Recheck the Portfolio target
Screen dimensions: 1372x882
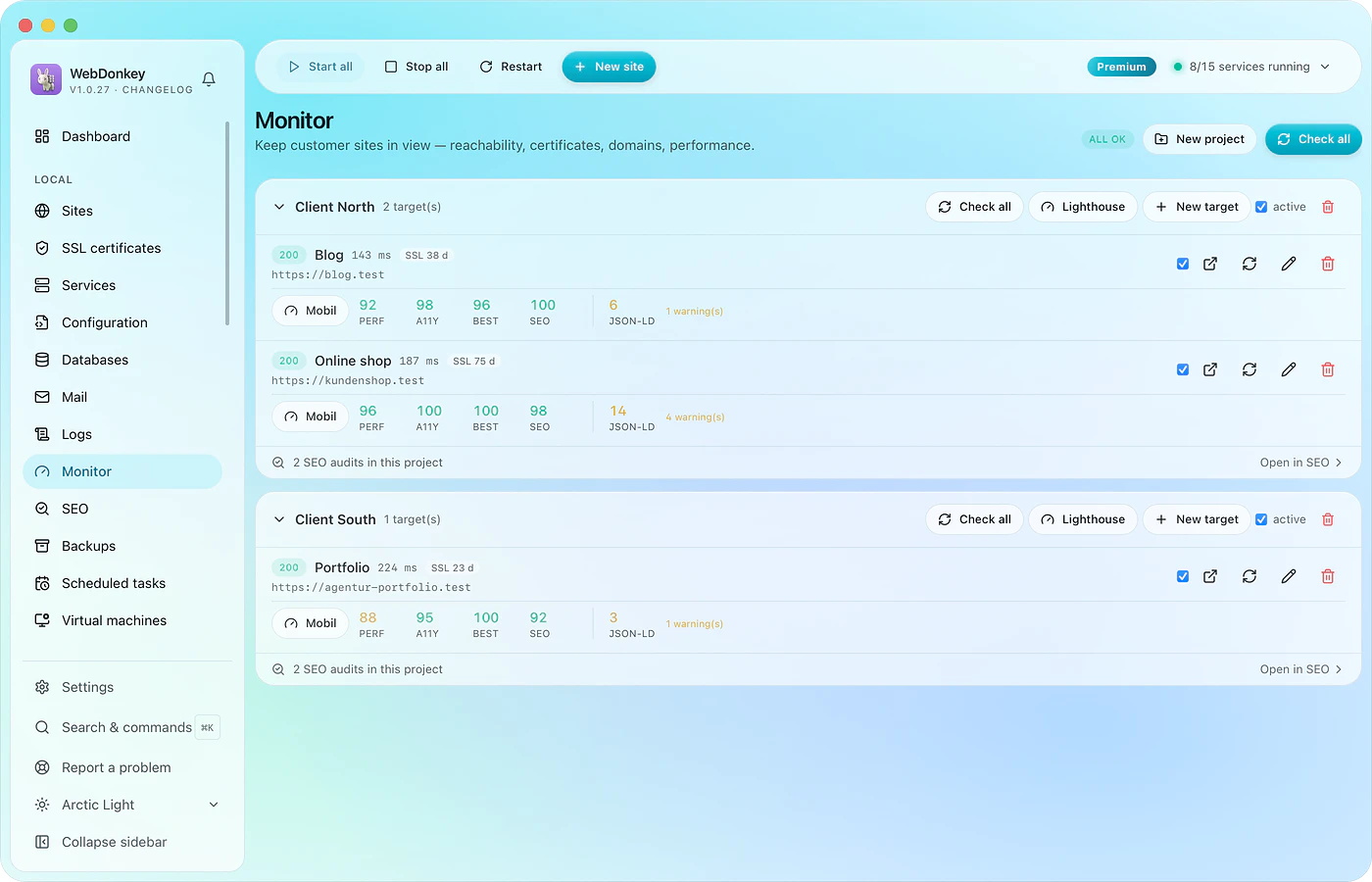coord(1249,576)
